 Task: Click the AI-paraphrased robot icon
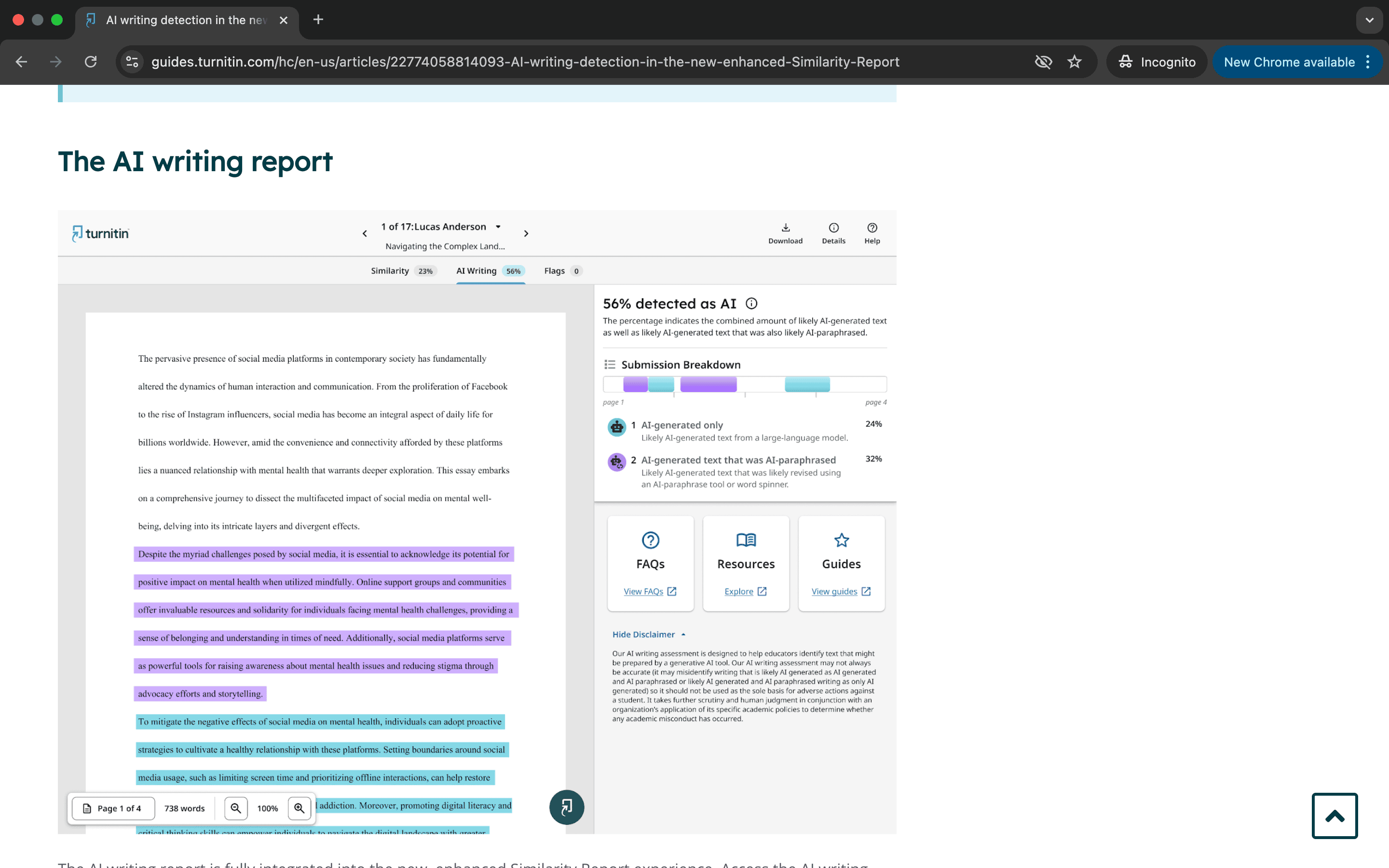tap(616, 461)
